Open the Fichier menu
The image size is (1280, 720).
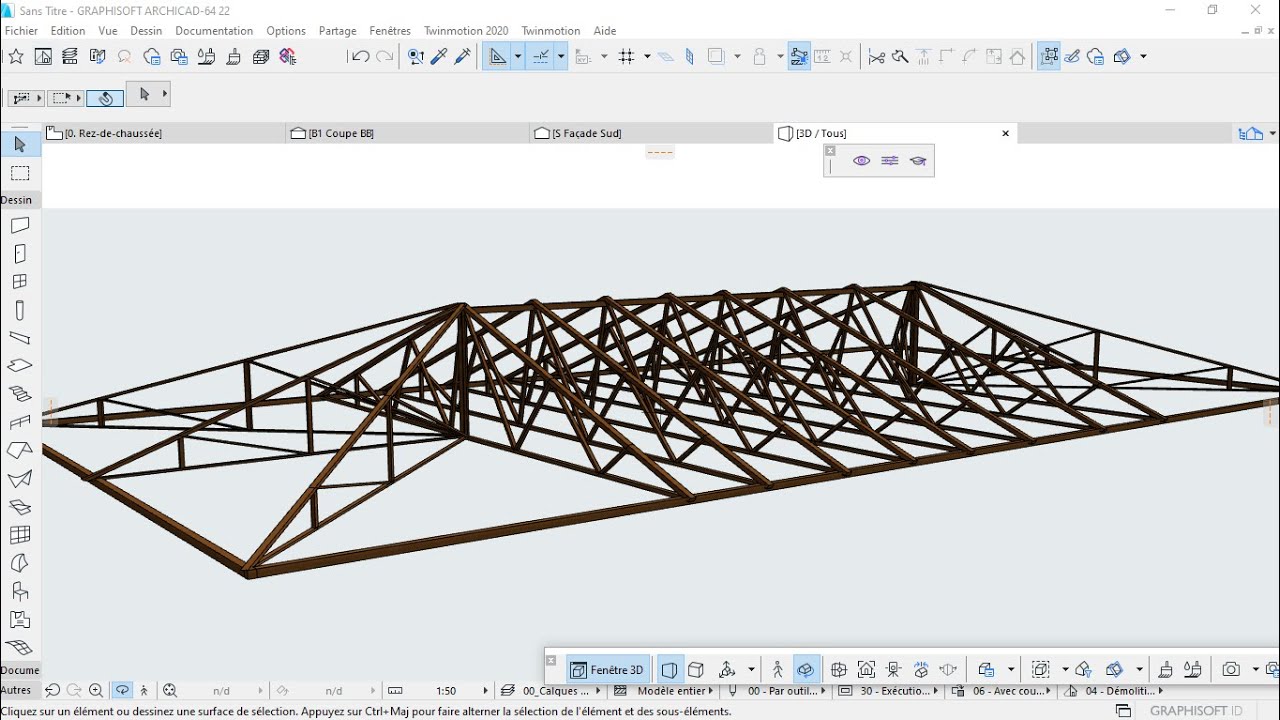pos(21,31)
